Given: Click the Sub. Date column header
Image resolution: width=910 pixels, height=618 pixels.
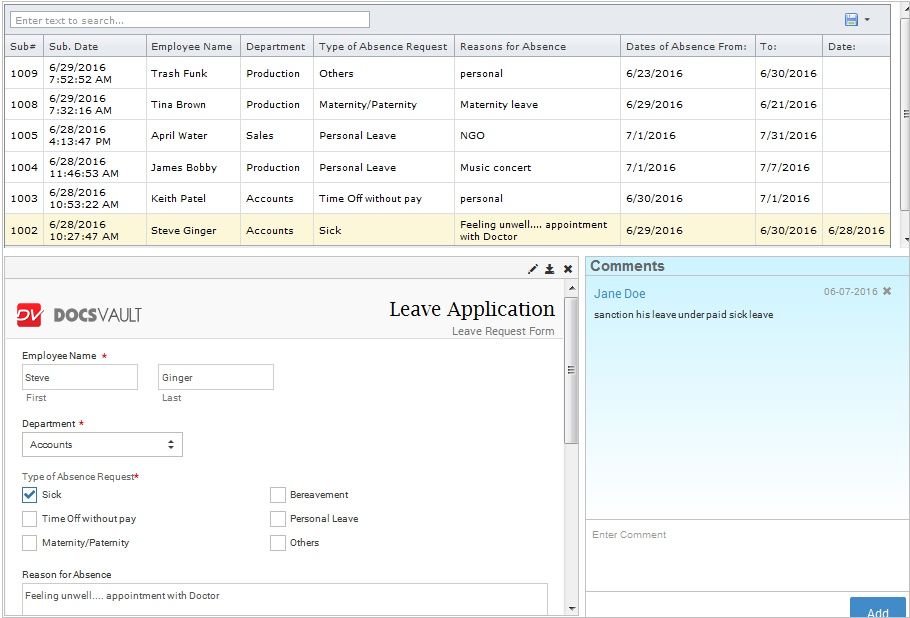Looking at the screenshot, I should pos(74,46).
